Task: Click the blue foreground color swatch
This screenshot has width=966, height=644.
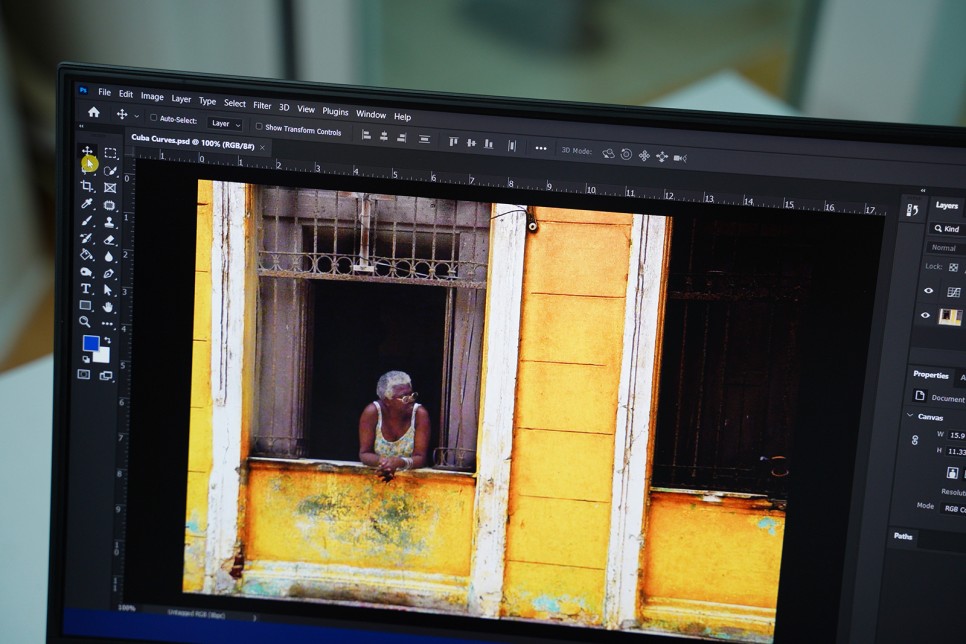Action: [x=91, y=343]
